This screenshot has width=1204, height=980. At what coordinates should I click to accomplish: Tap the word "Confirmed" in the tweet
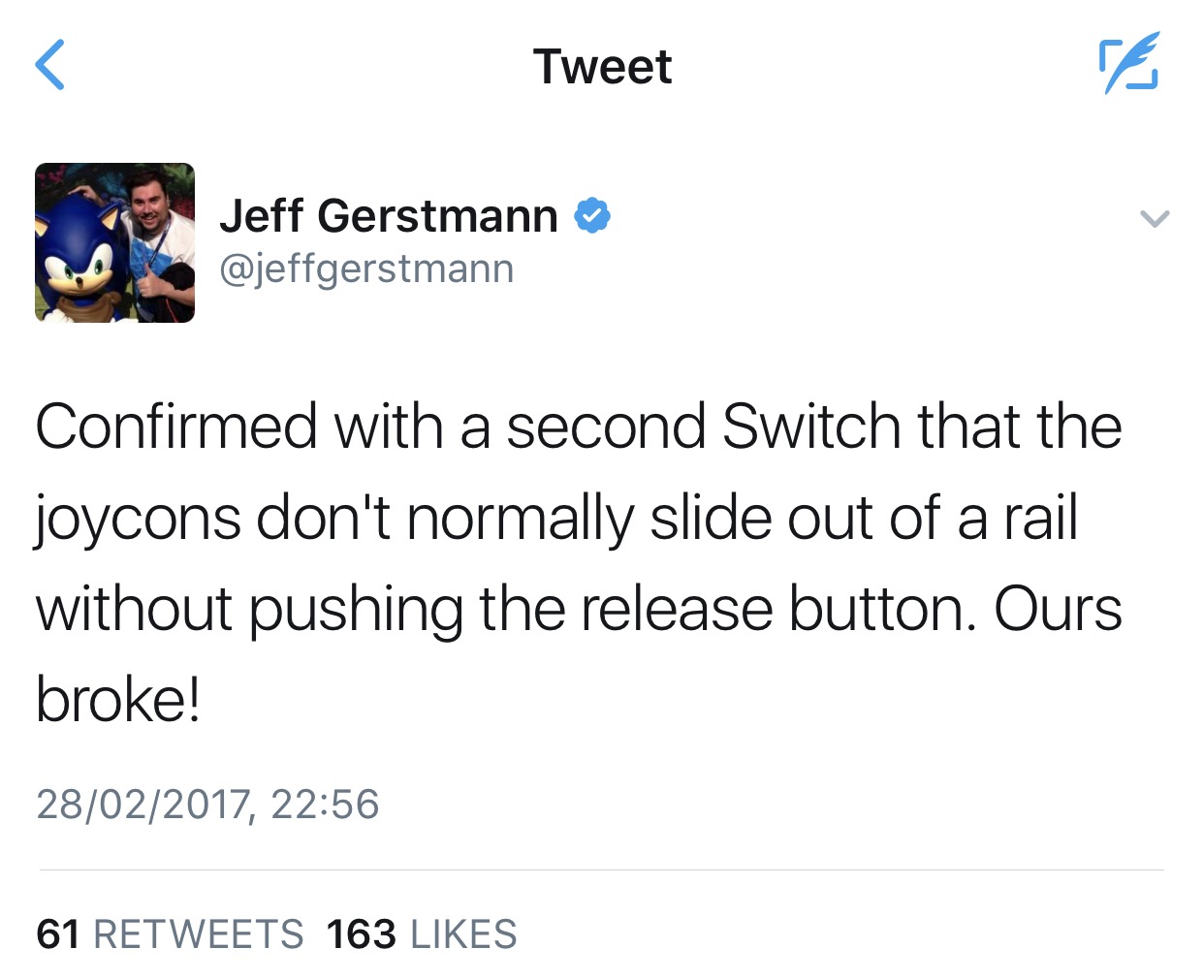click(x=176, y=427)
